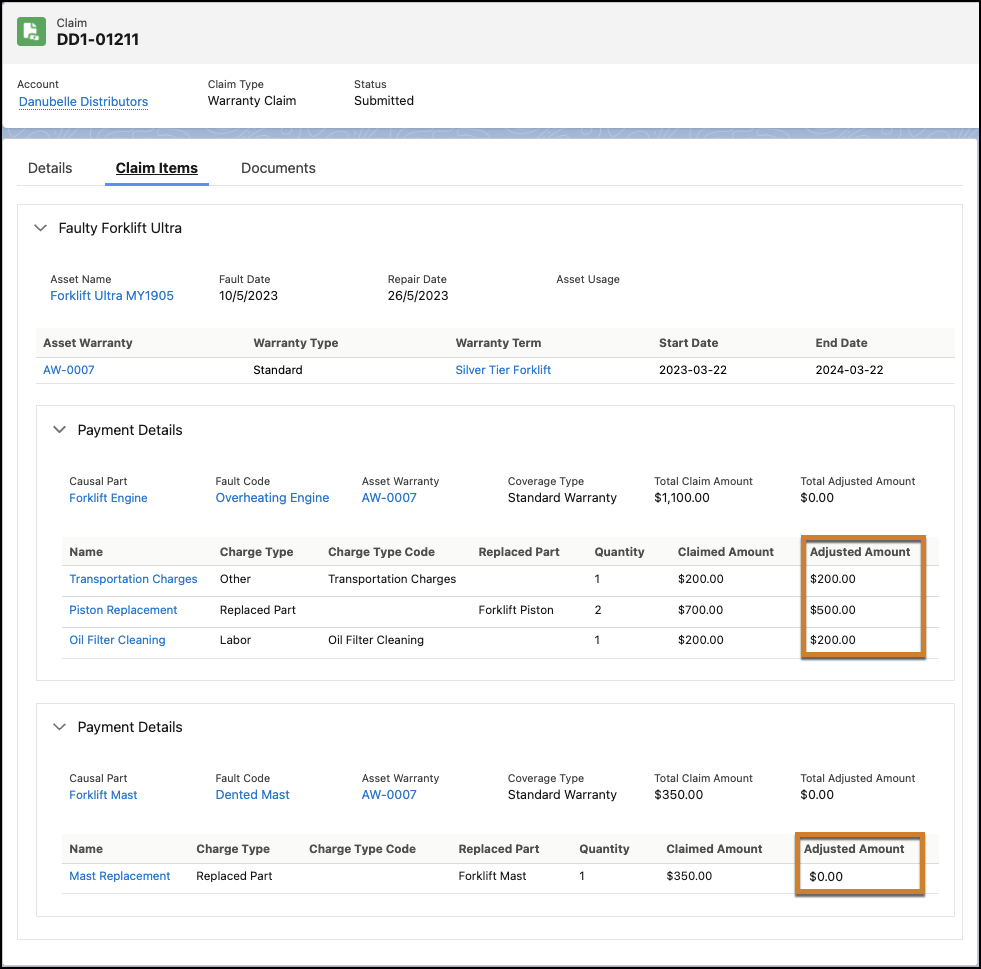Open the Forklift Mast causal part
Viewport: 981px width, 969px height.
pyautogui.click(x=103, y=795)
